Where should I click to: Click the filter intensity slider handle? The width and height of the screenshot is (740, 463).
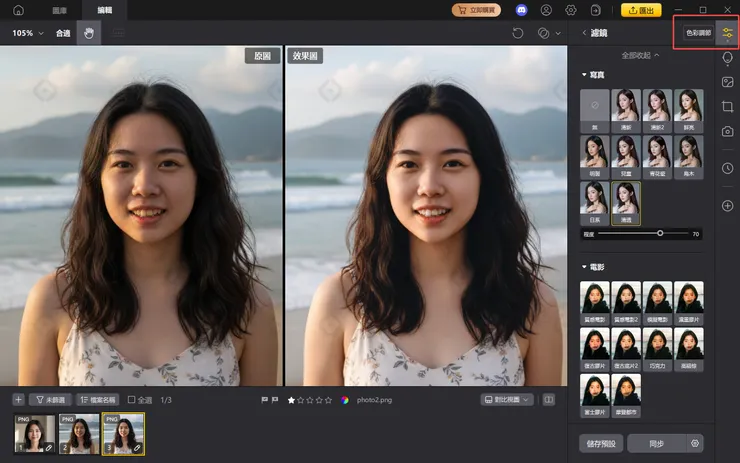click(660, 233)
